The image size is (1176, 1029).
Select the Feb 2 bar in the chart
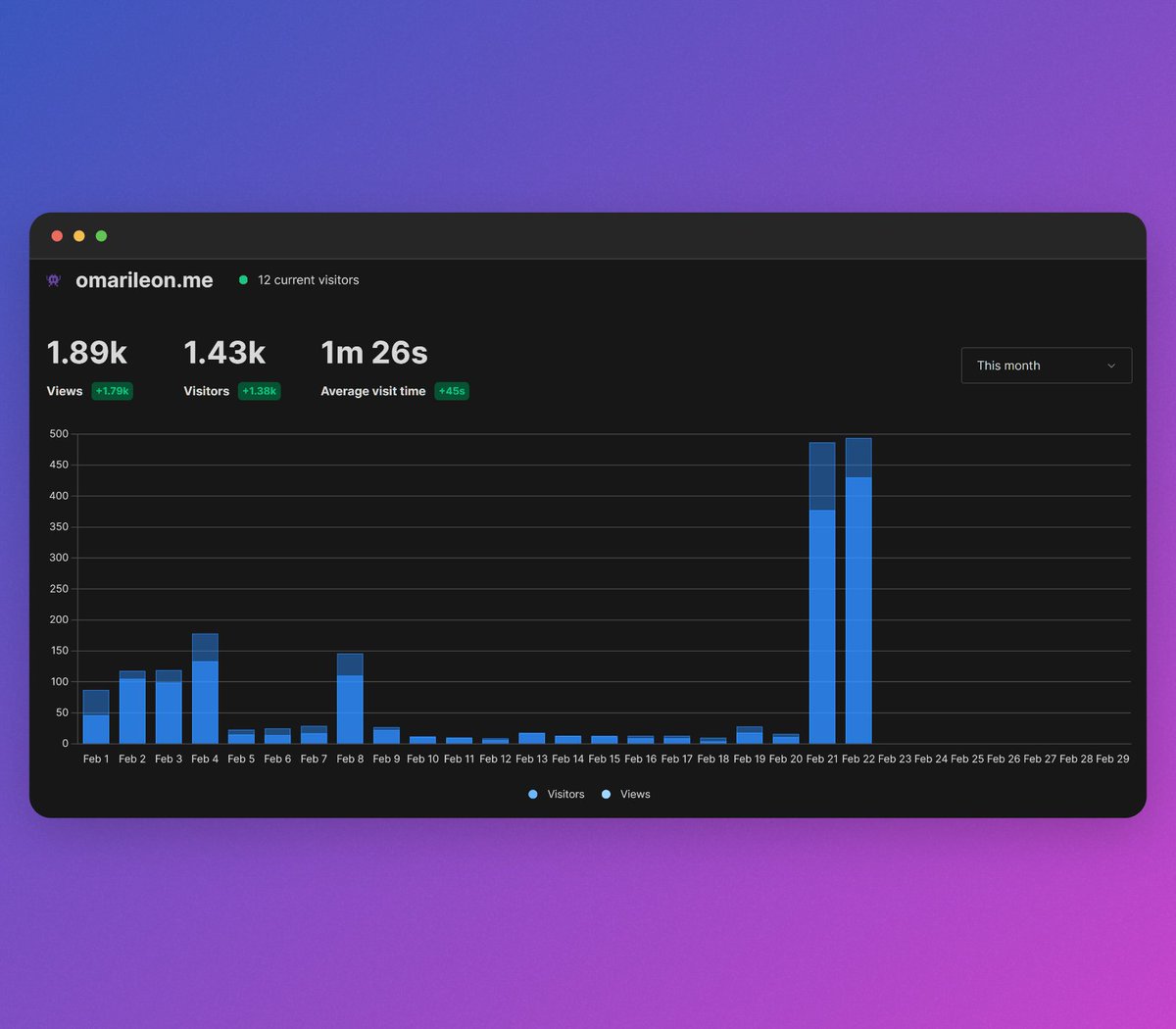pos(132,708)
